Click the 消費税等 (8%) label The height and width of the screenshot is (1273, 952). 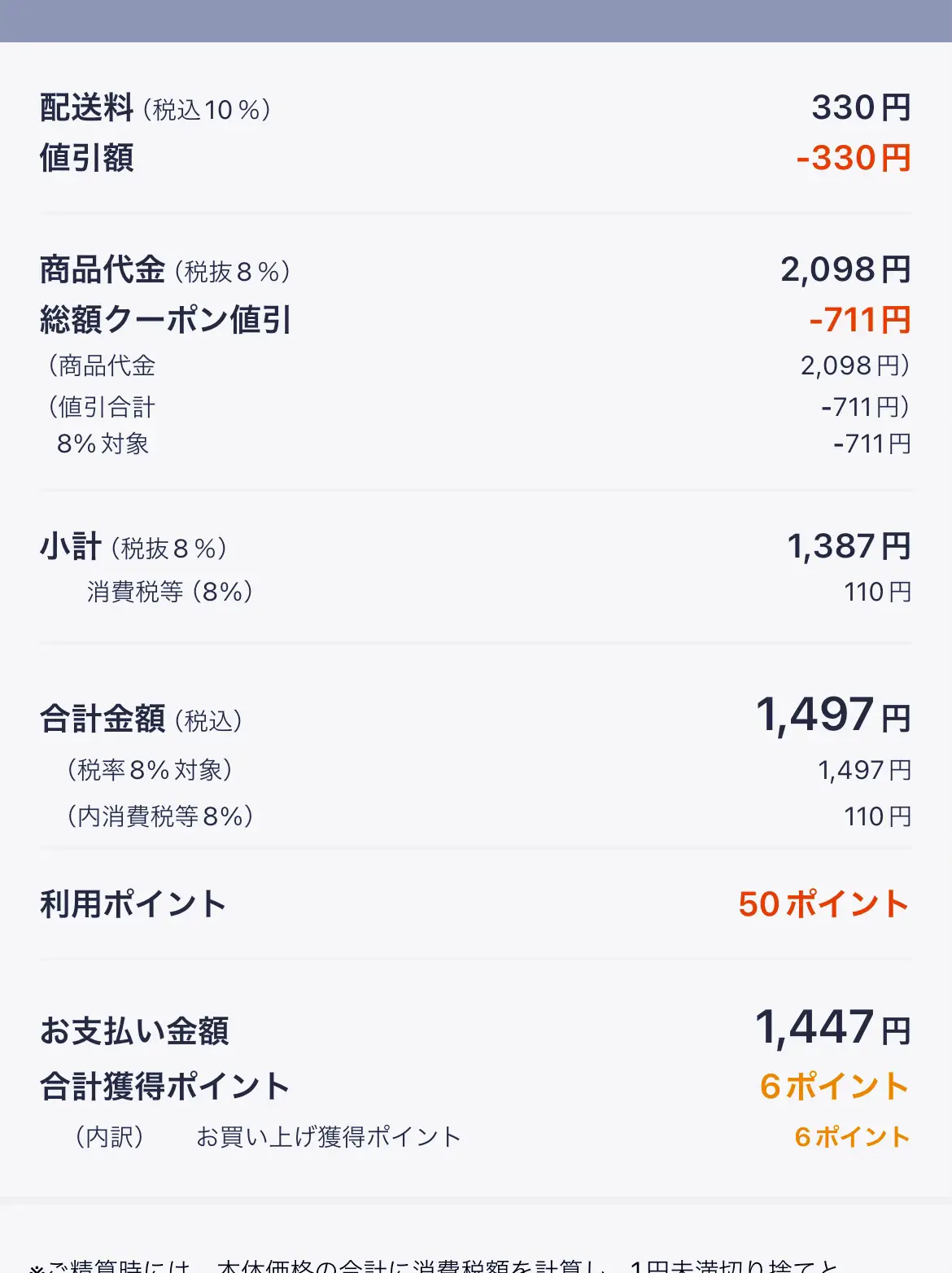click(170, 592)
